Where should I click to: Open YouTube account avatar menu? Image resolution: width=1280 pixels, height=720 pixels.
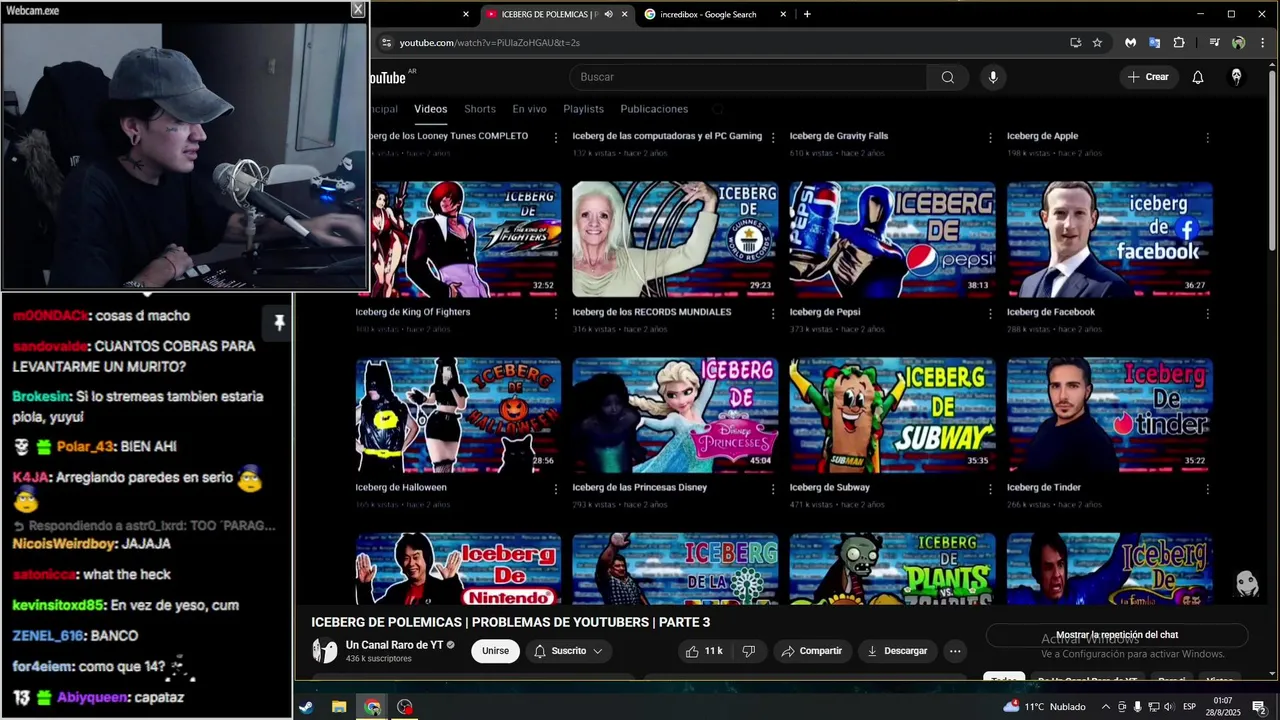(x=1236, y=77)
